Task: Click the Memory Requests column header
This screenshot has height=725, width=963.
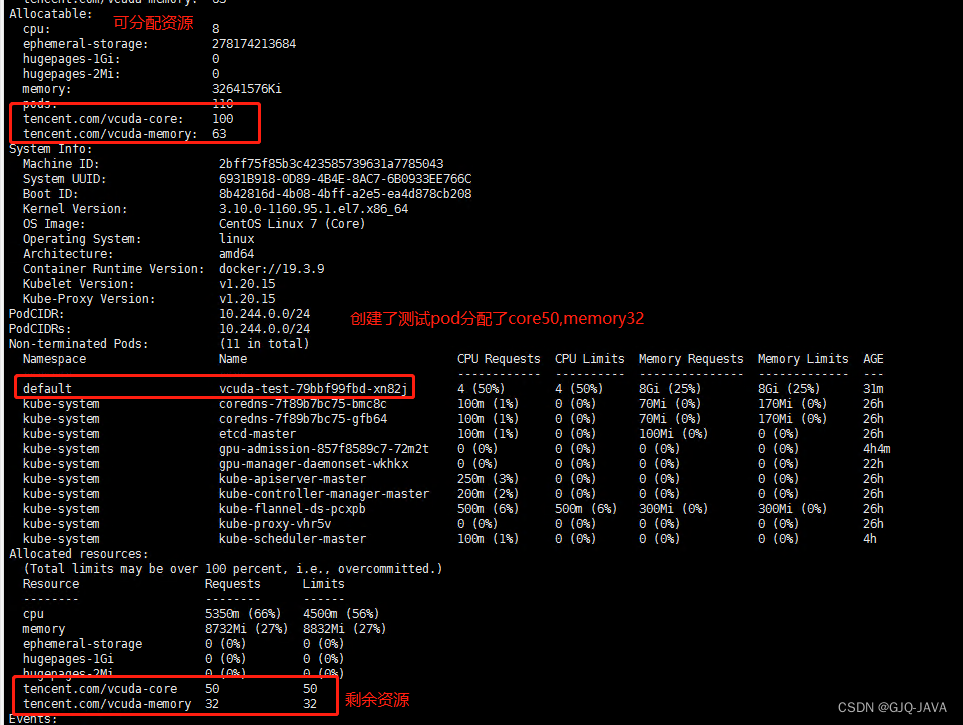Action: coord(691,358)
